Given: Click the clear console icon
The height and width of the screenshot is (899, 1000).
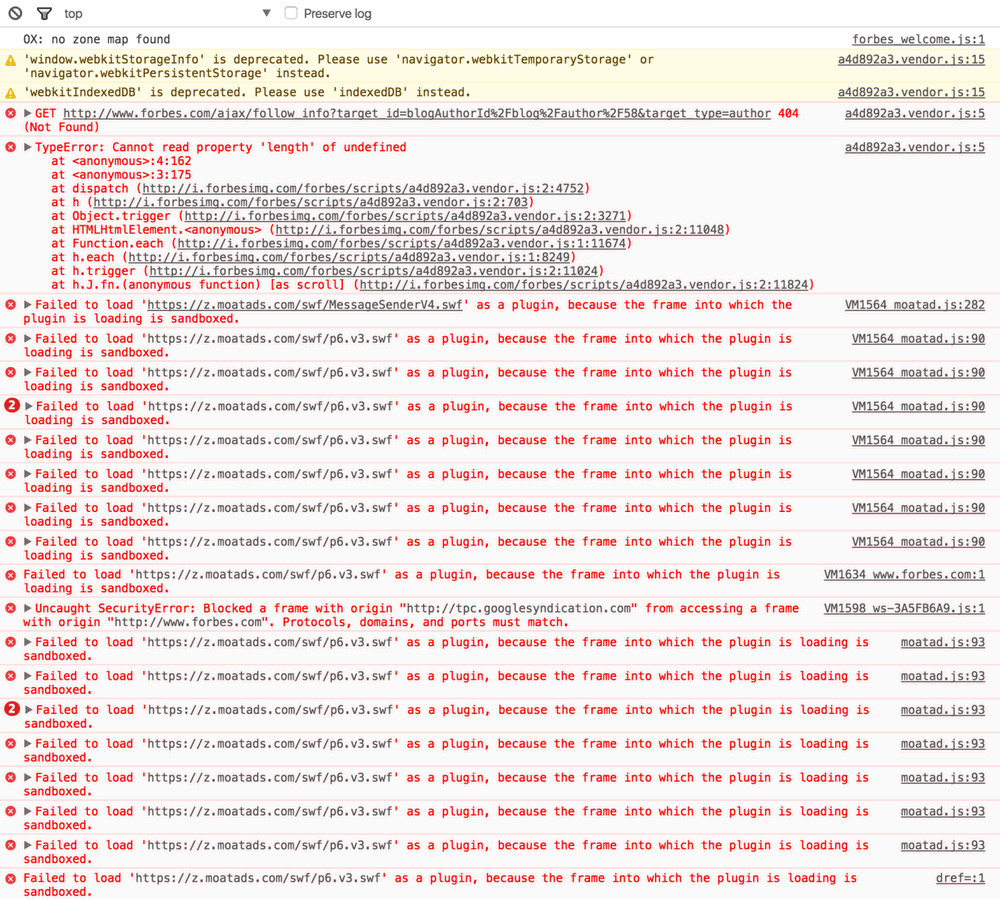Looking at the screenshot, I should pos(15,13).
